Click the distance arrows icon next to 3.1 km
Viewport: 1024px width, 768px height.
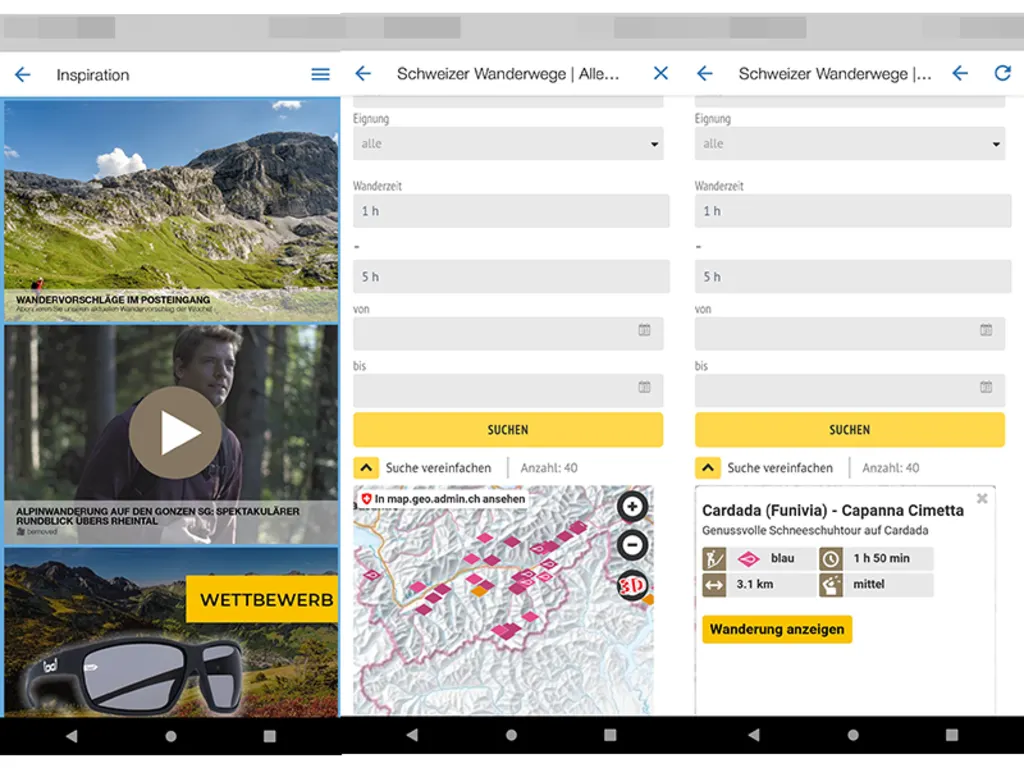point(712,585)
